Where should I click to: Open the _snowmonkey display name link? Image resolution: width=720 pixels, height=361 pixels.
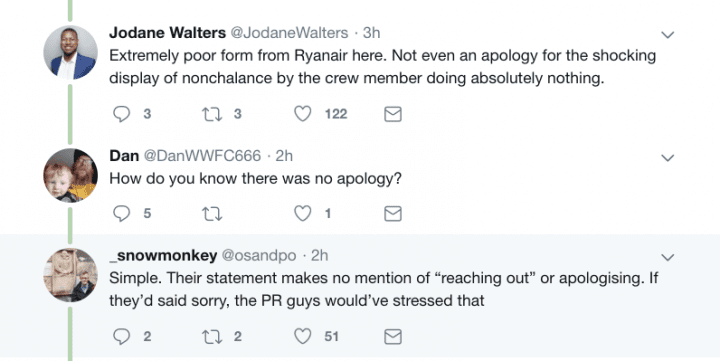pos(163,255)
